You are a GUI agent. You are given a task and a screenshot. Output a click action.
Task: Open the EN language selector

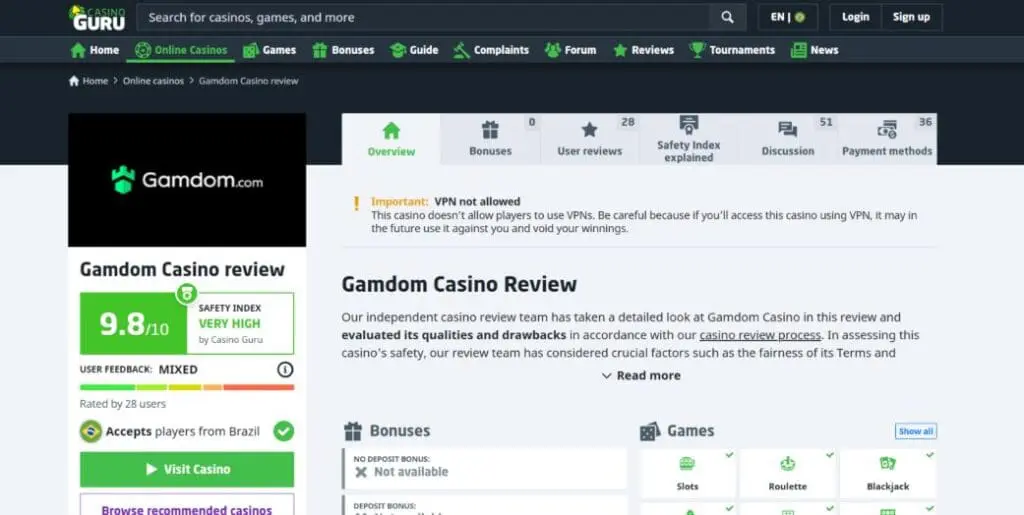point(788,18)
